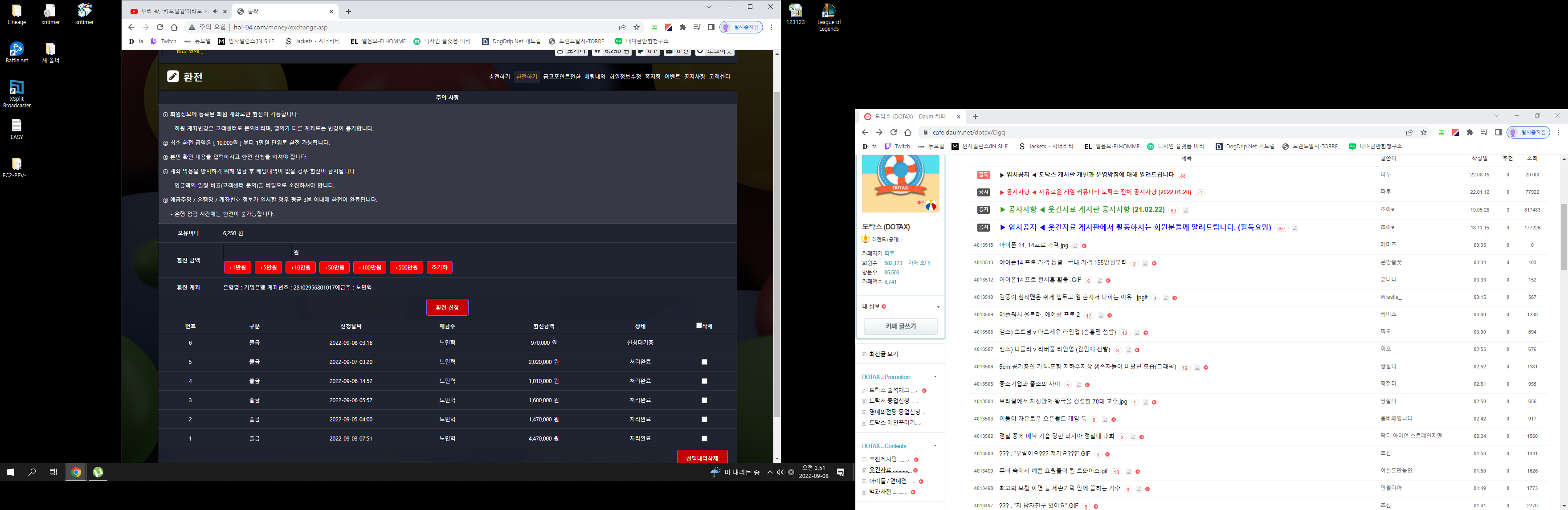Submit the 환전 신청 button
Image resolution: width=1568 pixels, height=510 pixels.
click(447, 307)
